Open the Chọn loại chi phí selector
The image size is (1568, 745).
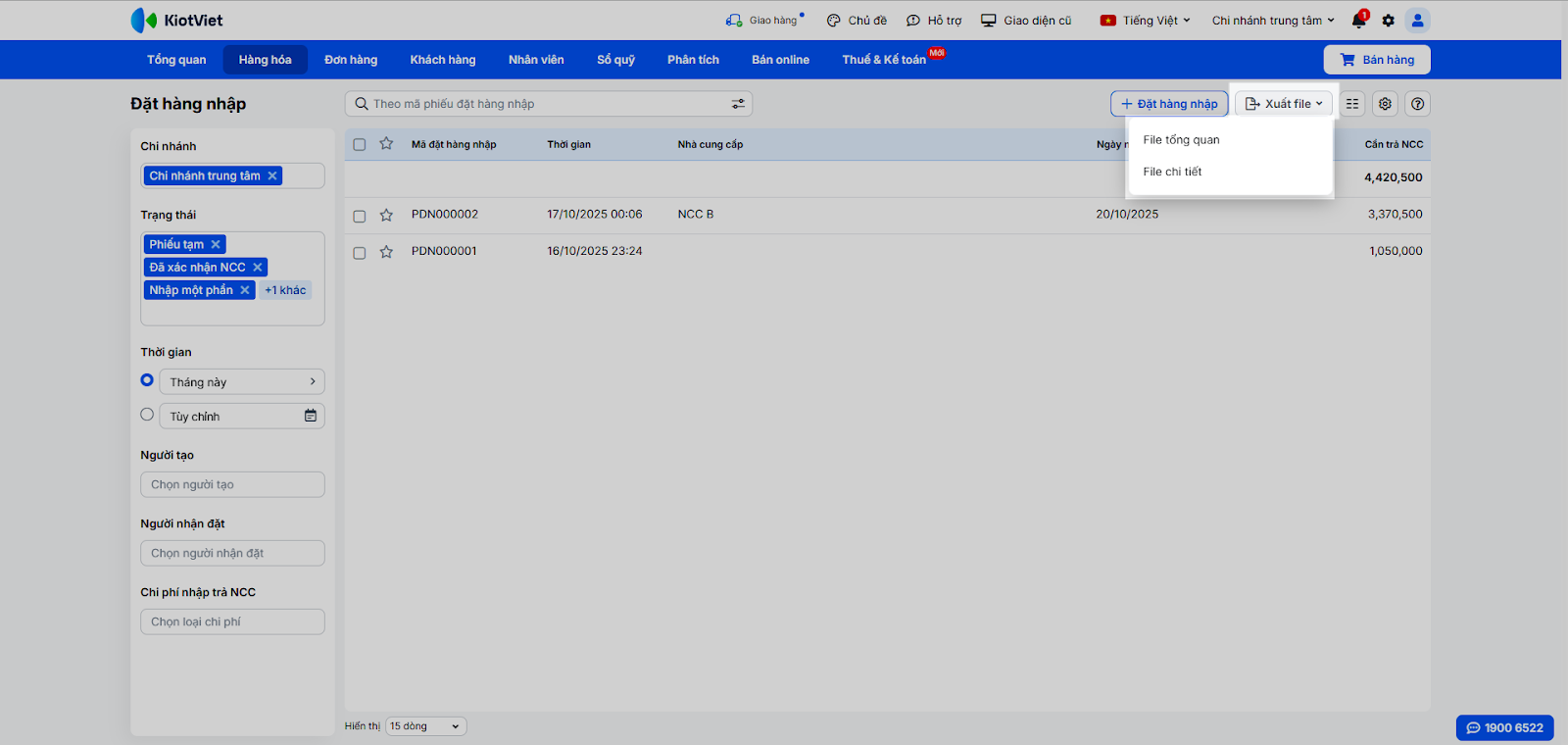click(x=232, y=621)
